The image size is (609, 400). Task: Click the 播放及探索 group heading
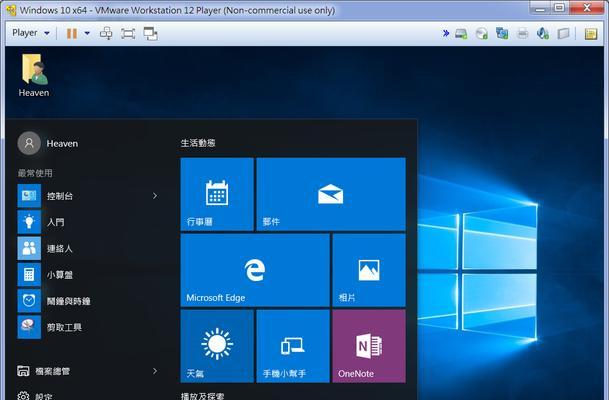(x=202, y=396)
